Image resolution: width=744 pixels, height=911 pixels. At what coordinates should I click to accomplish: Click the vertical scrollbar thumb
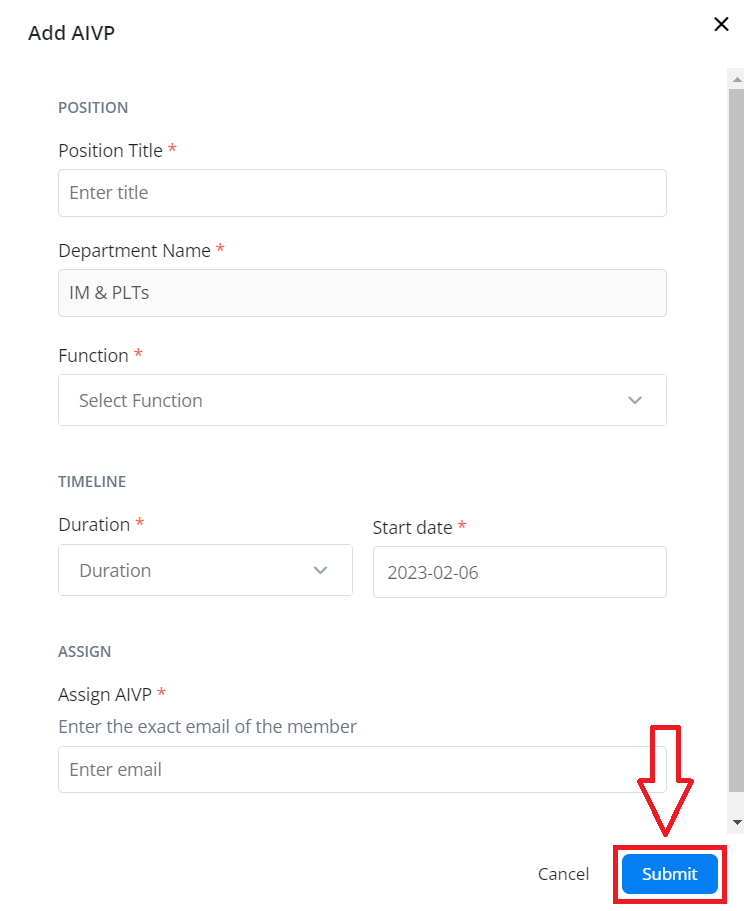coord(736,440)
